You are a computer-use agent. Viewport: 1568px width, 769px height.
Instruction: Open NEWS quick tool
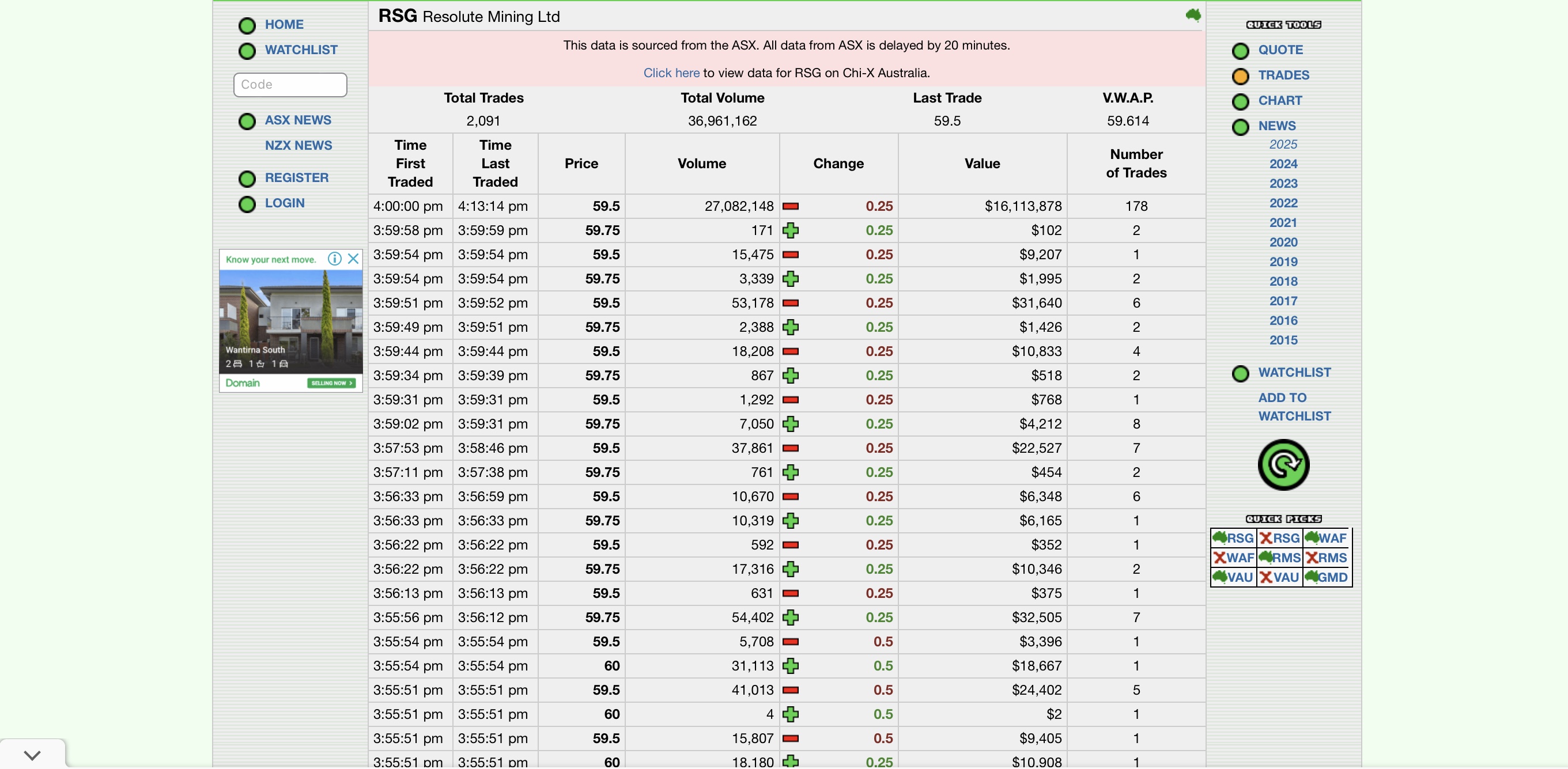1277,126
